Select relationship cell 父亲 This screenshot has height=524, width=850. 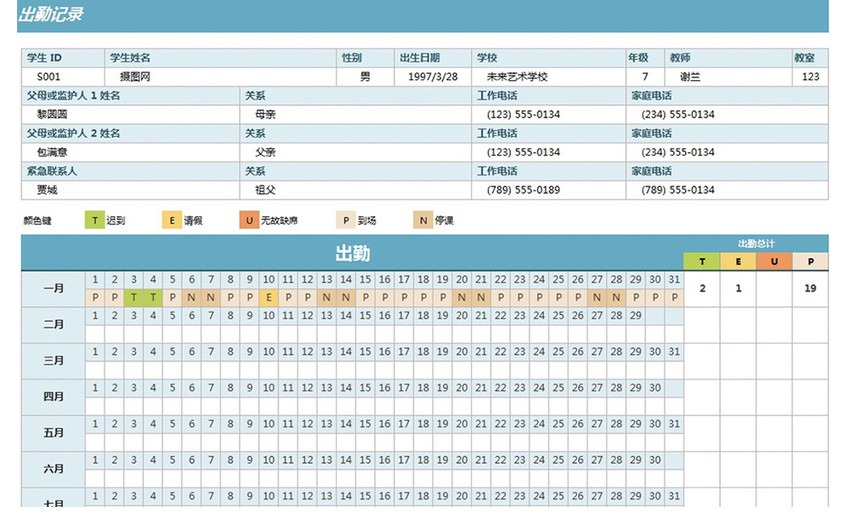(x=356, y=152)
